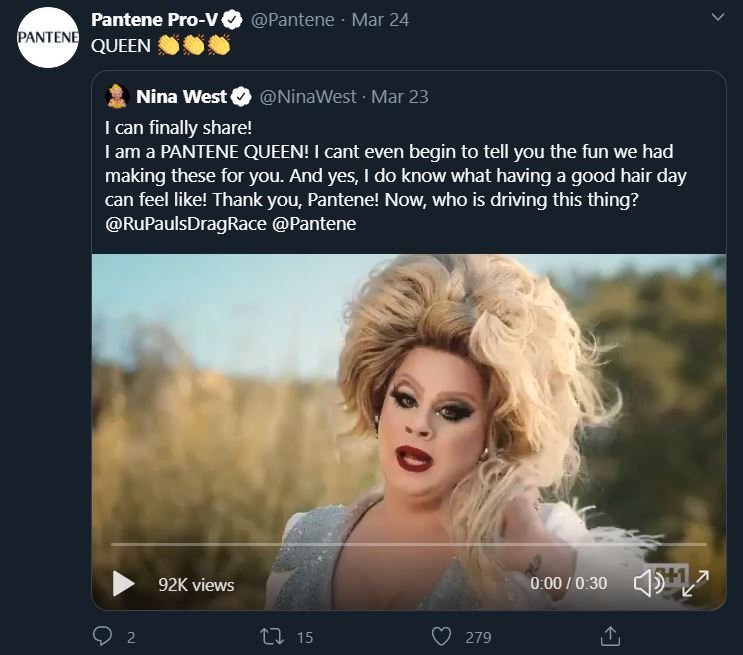Click the Pantene profile avatar logo

(x=49, y=37)
